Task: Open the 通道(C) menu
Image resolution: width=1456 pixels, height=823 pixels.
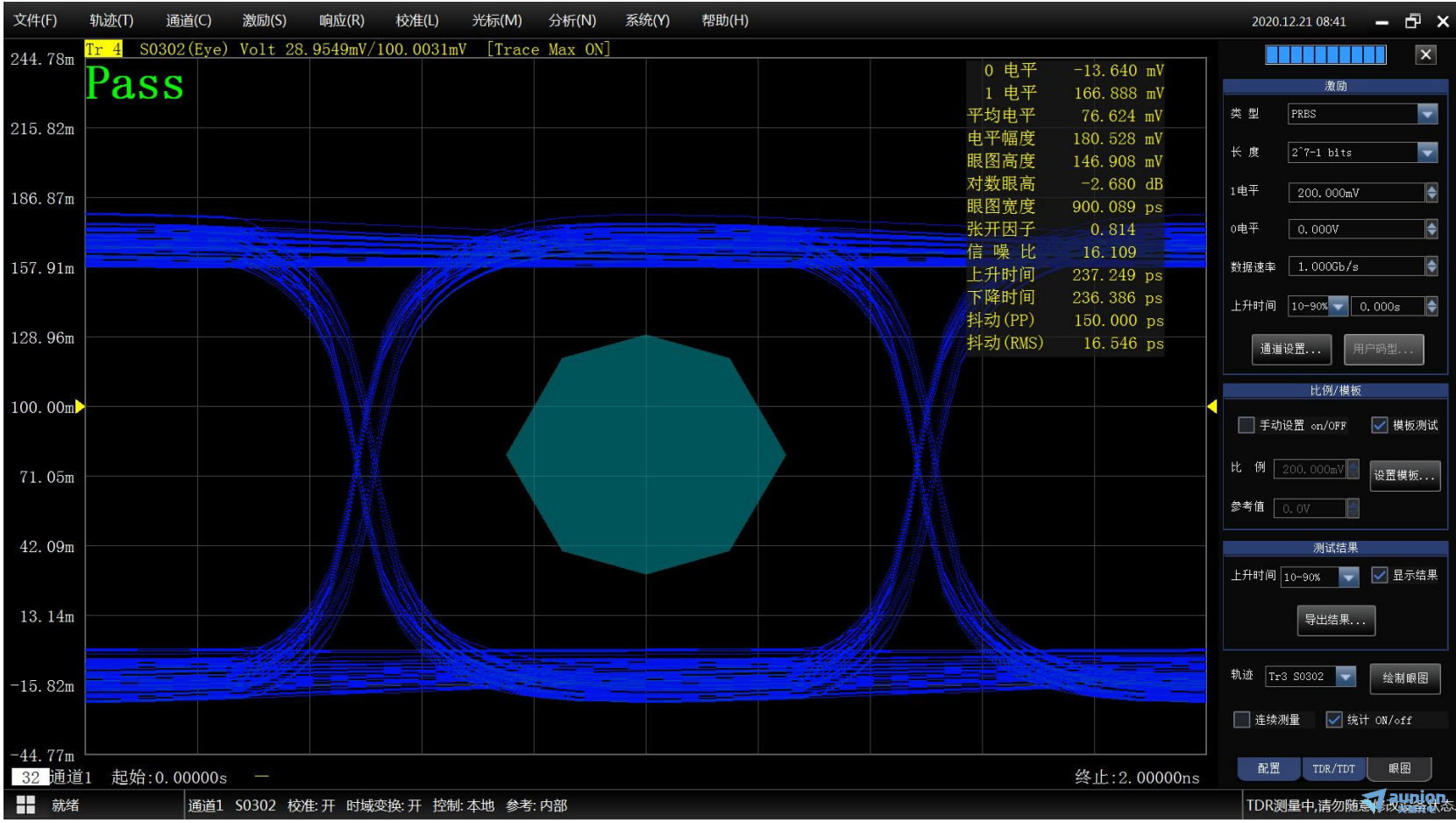Action: [x=188, y=20]
